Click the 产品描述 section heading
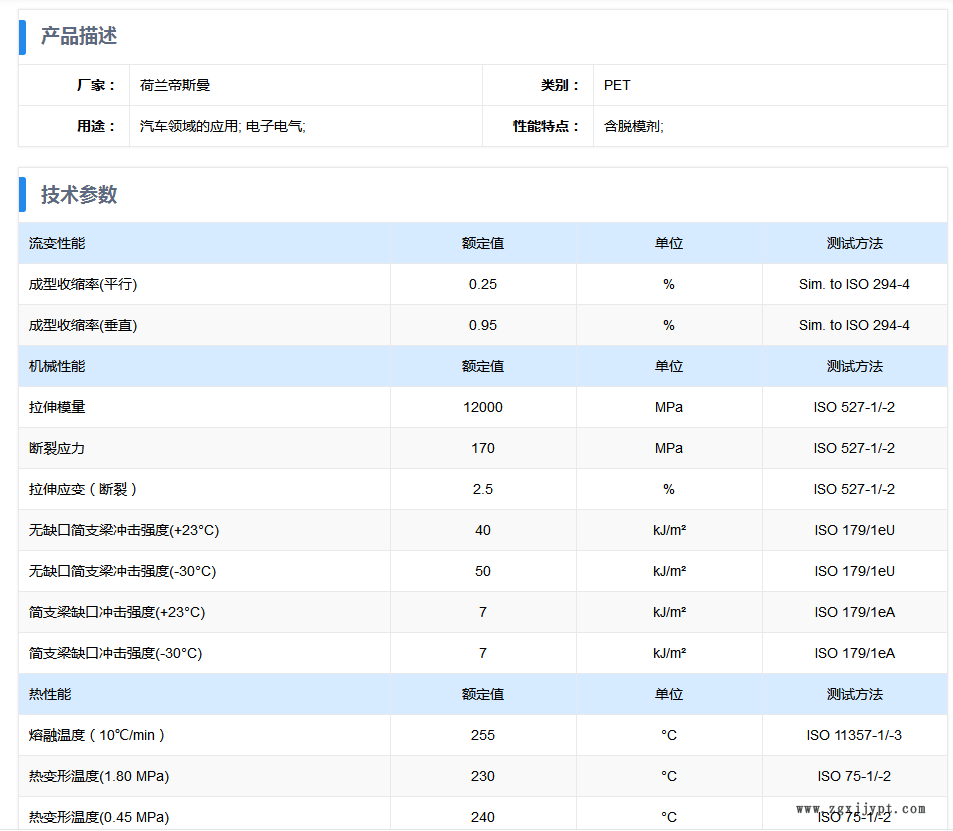953x831 pixels. point(79,37)
